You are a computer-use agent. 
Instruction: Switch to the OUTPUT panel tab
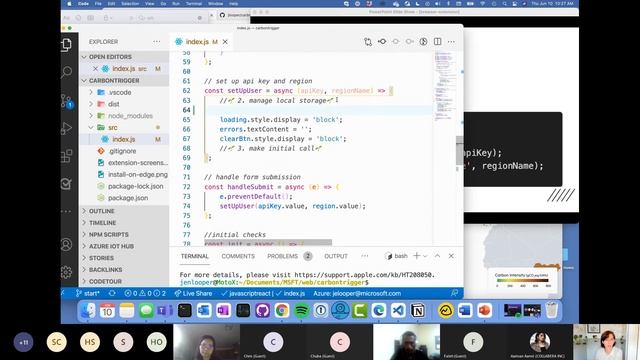point(336,256)
